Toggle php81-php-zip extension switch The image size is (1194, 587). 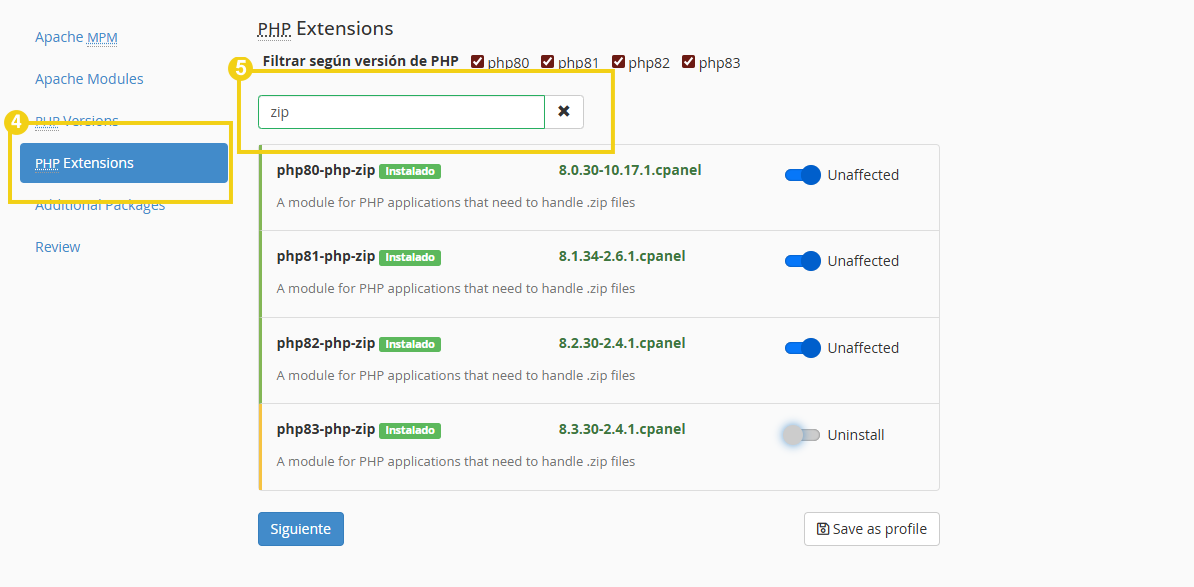[801, 261]
